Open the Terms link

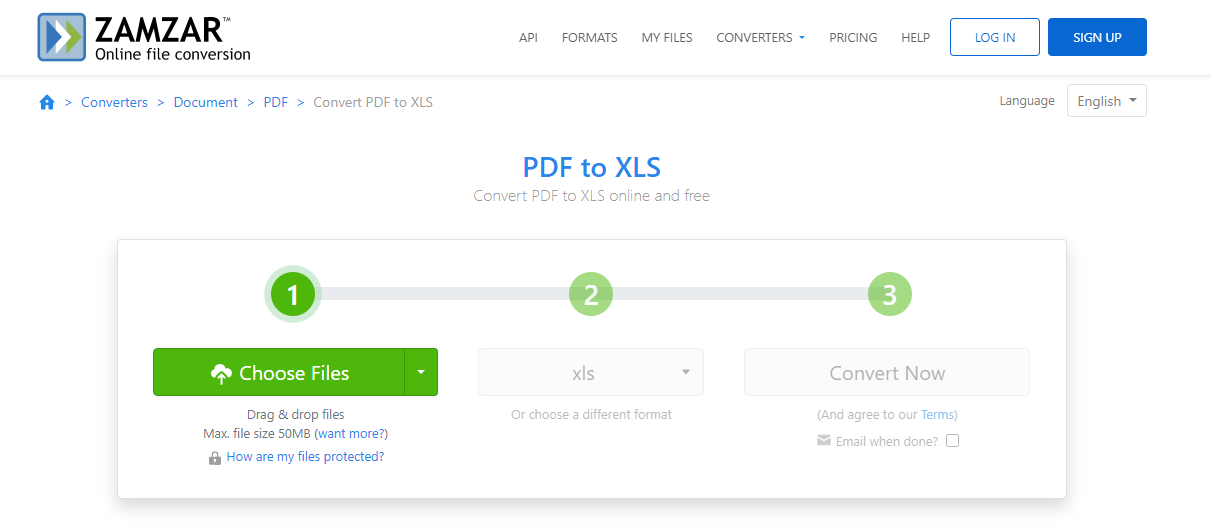(937, 415)
